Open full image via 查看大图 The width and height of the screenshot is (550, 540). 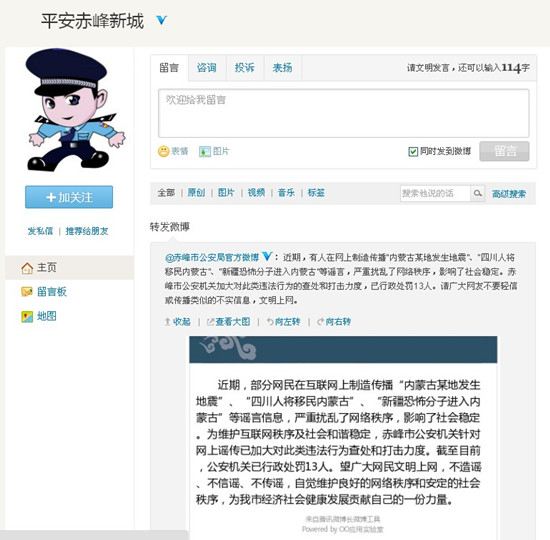tap(229, 322)
